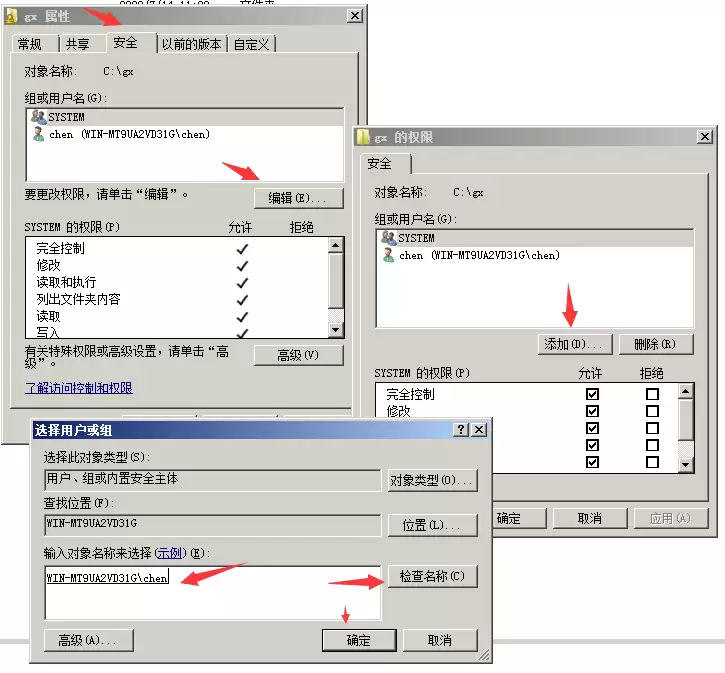
Task: Click 取消 in 选择用户或组 dialog
Action: tap(440, 640)
